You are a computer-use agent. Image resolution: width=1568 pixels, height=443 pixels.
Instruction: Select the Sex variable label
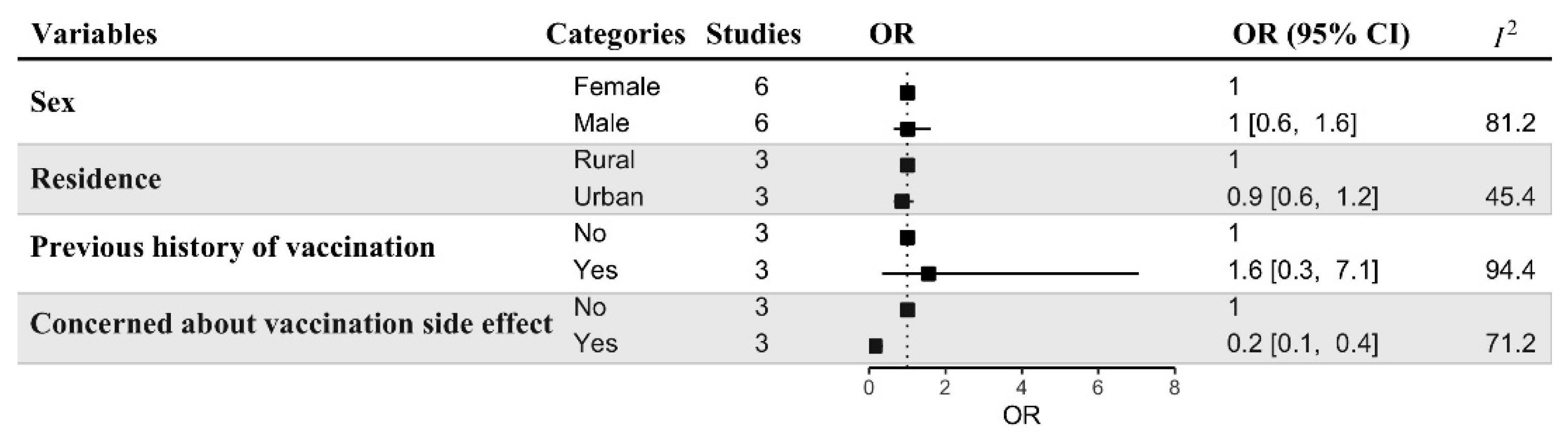[52, 102]
